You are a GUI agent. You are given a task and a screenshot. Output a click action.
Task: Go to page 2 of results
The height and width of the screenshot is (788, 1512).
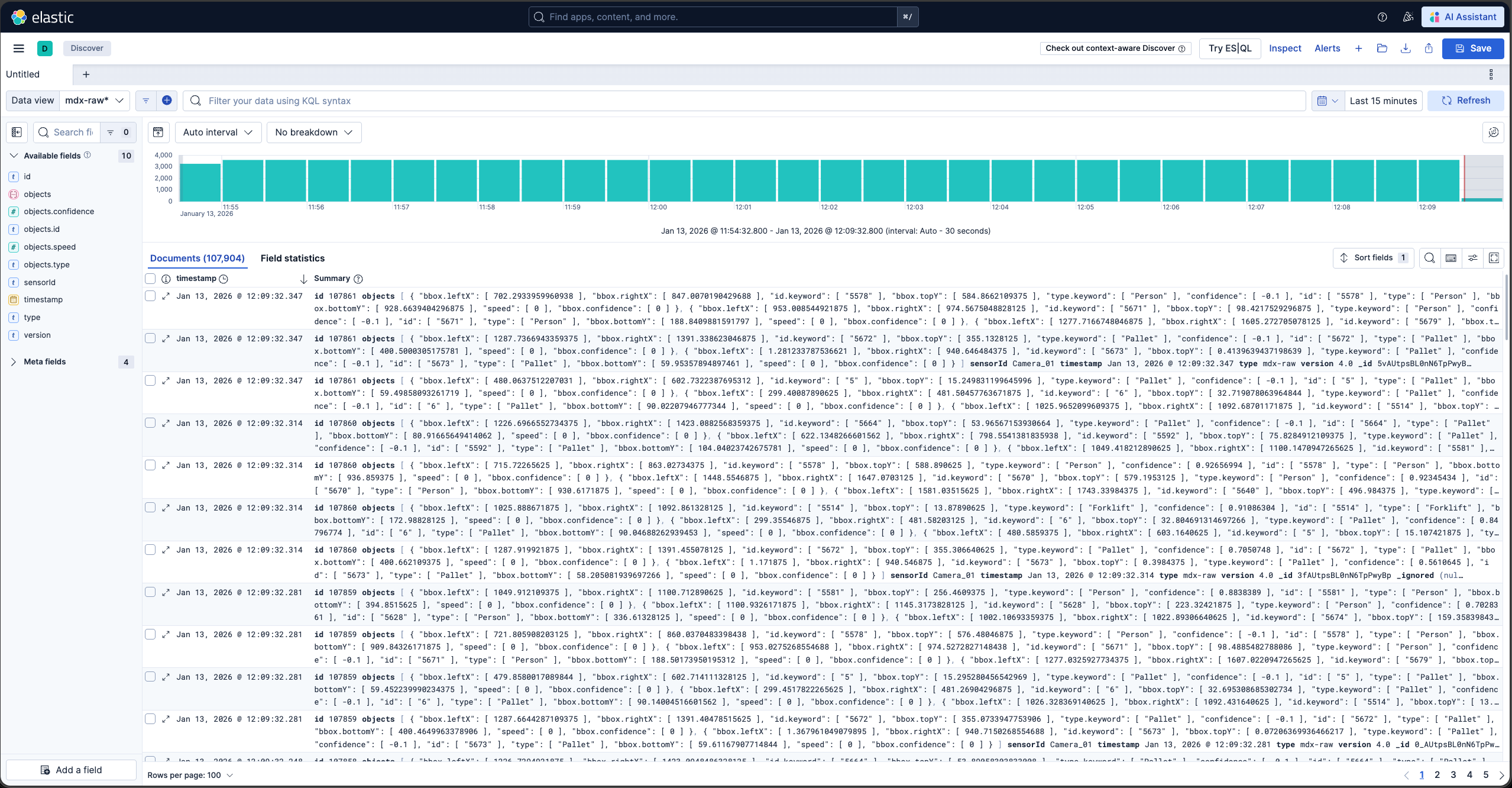point(1437,775)
